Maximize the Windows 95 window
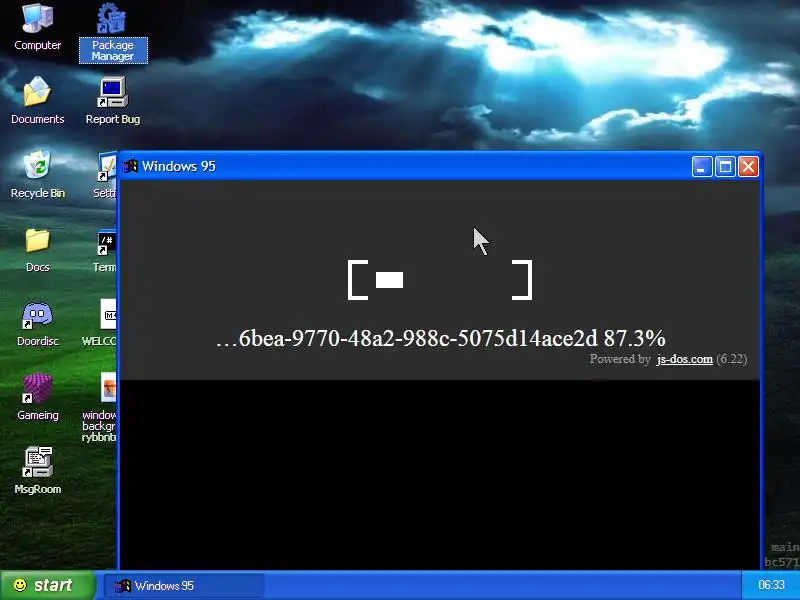The height and width of the screenshot is (600, 800). [725, 167]
